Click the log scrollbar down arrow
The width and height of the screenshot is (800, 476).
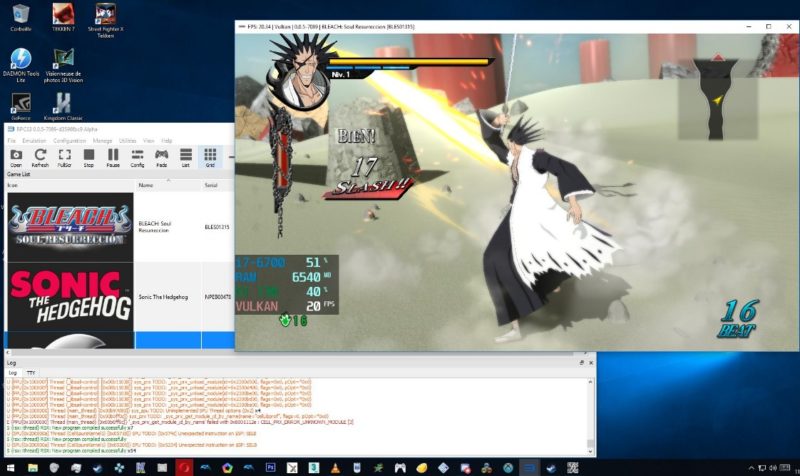pos(591,452)
